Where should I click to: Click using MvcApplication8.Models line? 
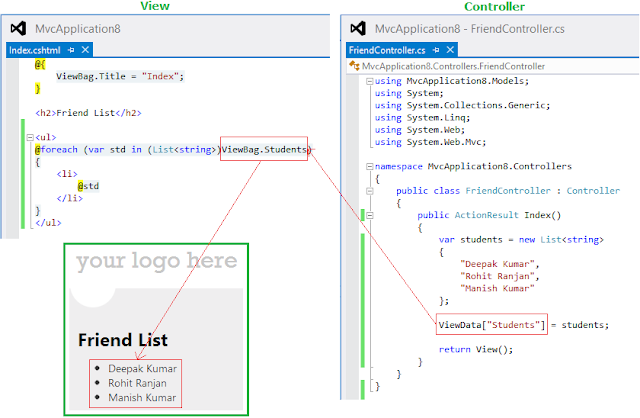click(452, 81)
